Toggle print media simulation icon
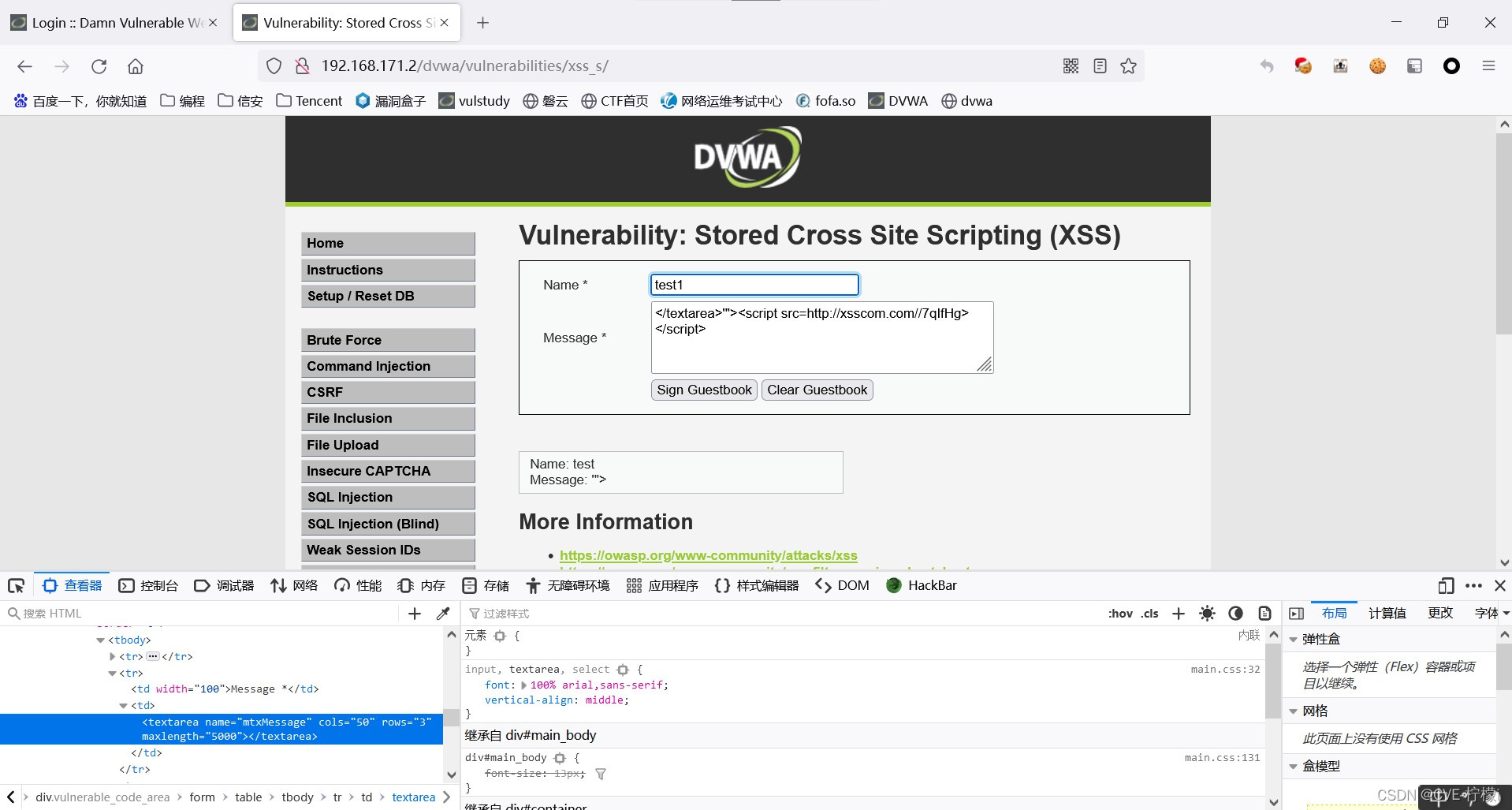 pos(1264,614)
